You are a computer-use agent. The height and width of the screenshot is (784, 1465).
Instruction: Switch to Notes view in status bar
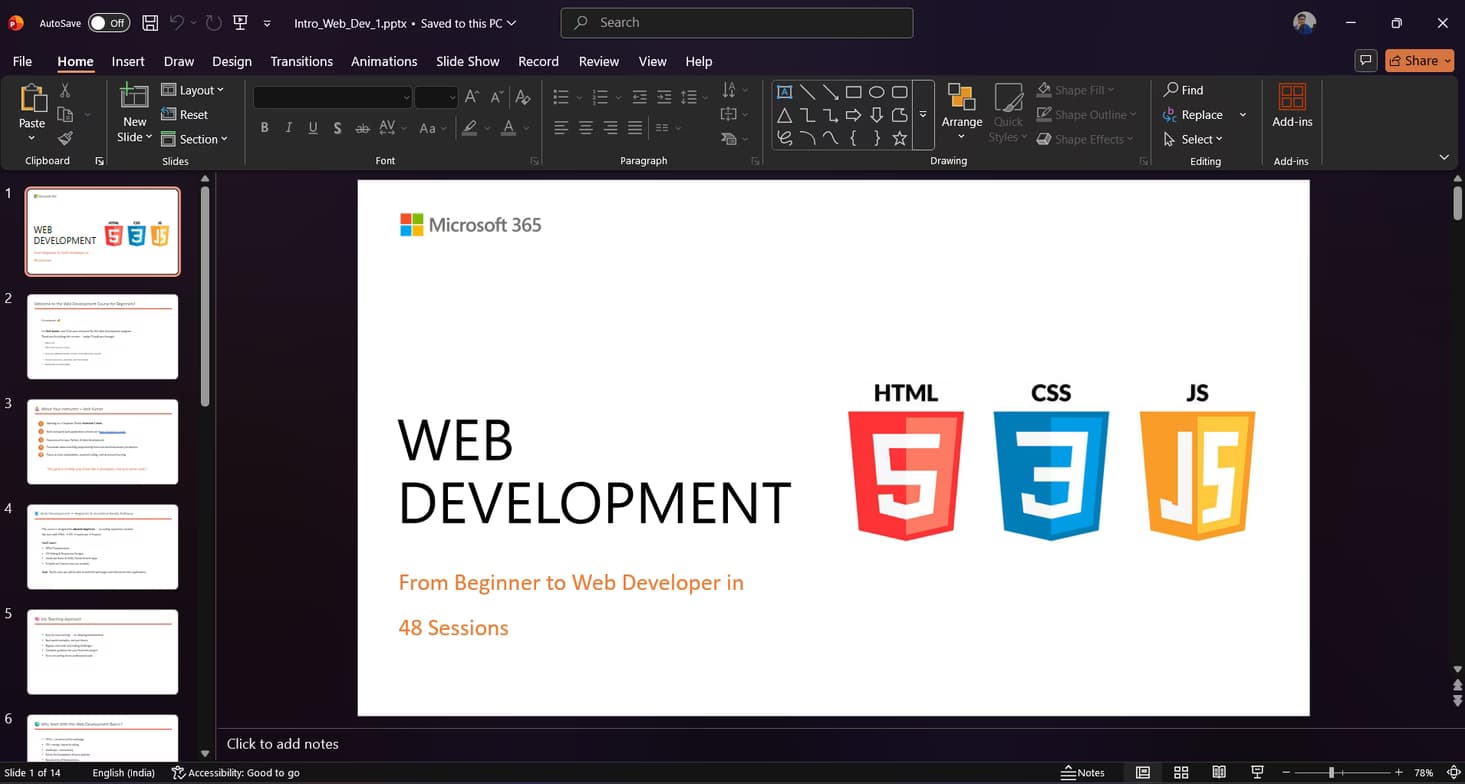coord(1083,772)
